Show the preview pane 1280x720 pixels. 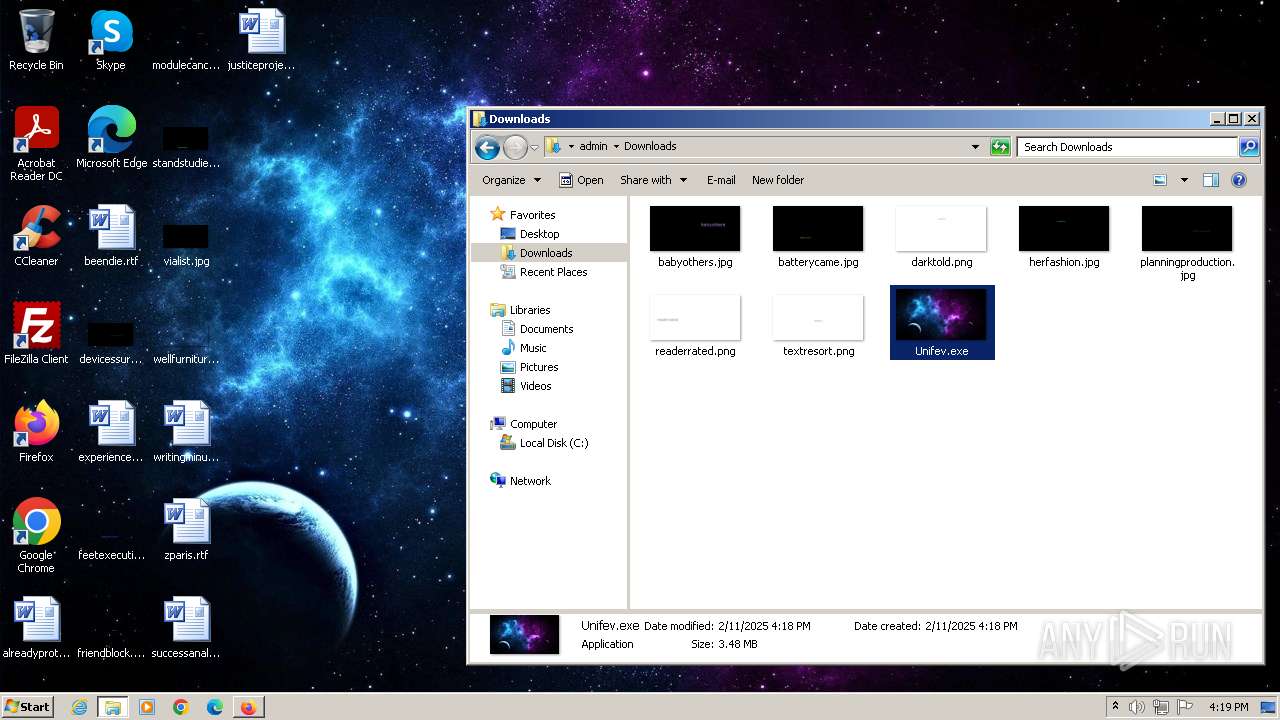(x=1211, y=180)
